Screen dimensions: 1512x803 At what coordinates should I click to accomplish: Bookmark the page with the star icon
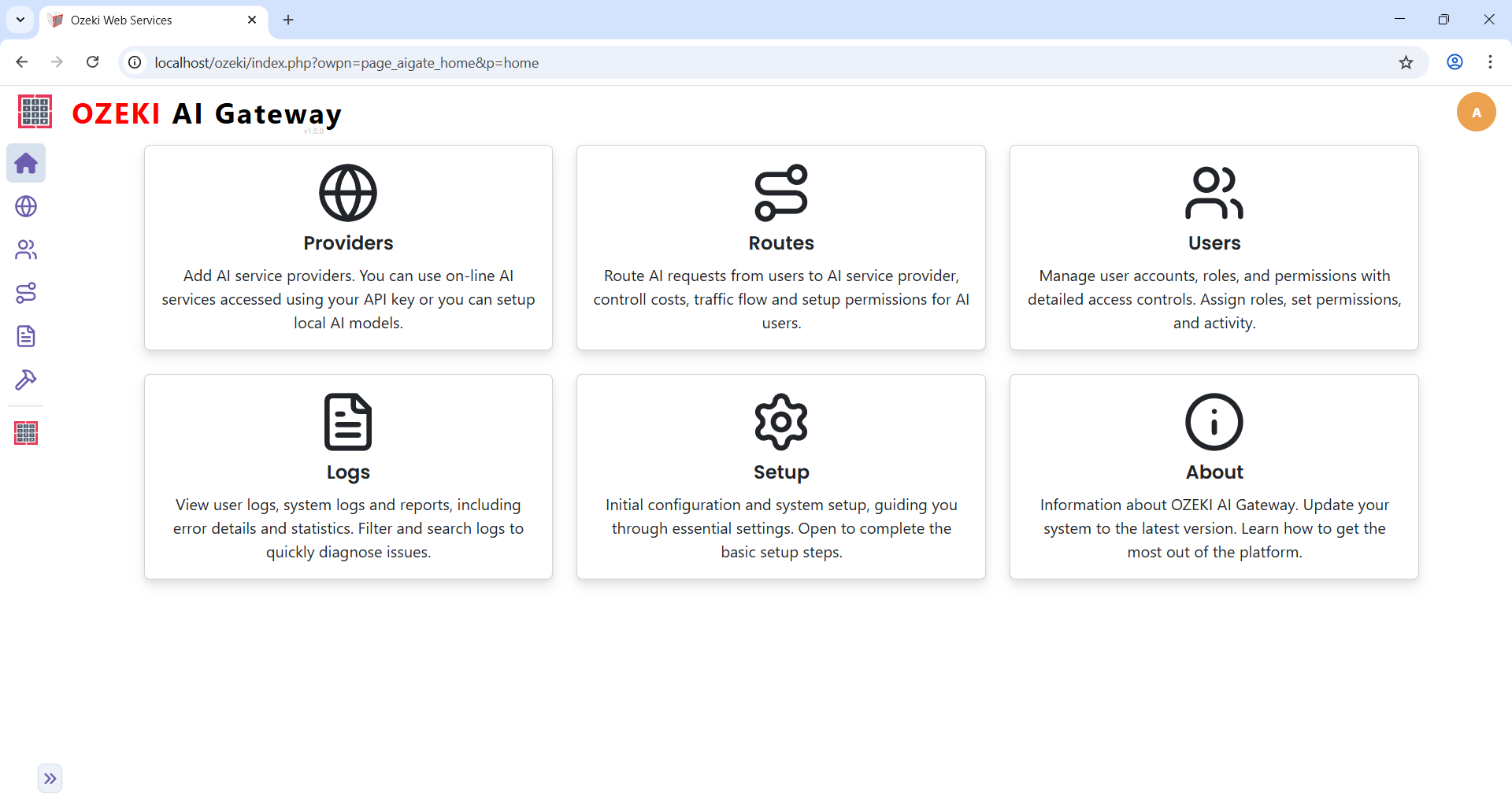tap(1406, 62)
